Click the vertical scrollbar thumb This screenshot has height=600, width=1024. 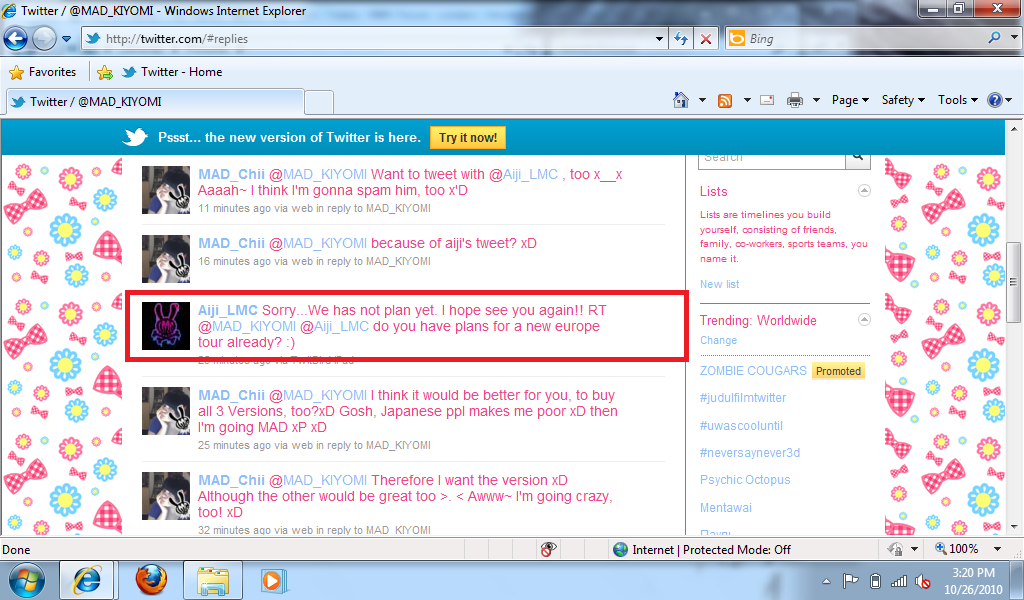(1014, 281)
